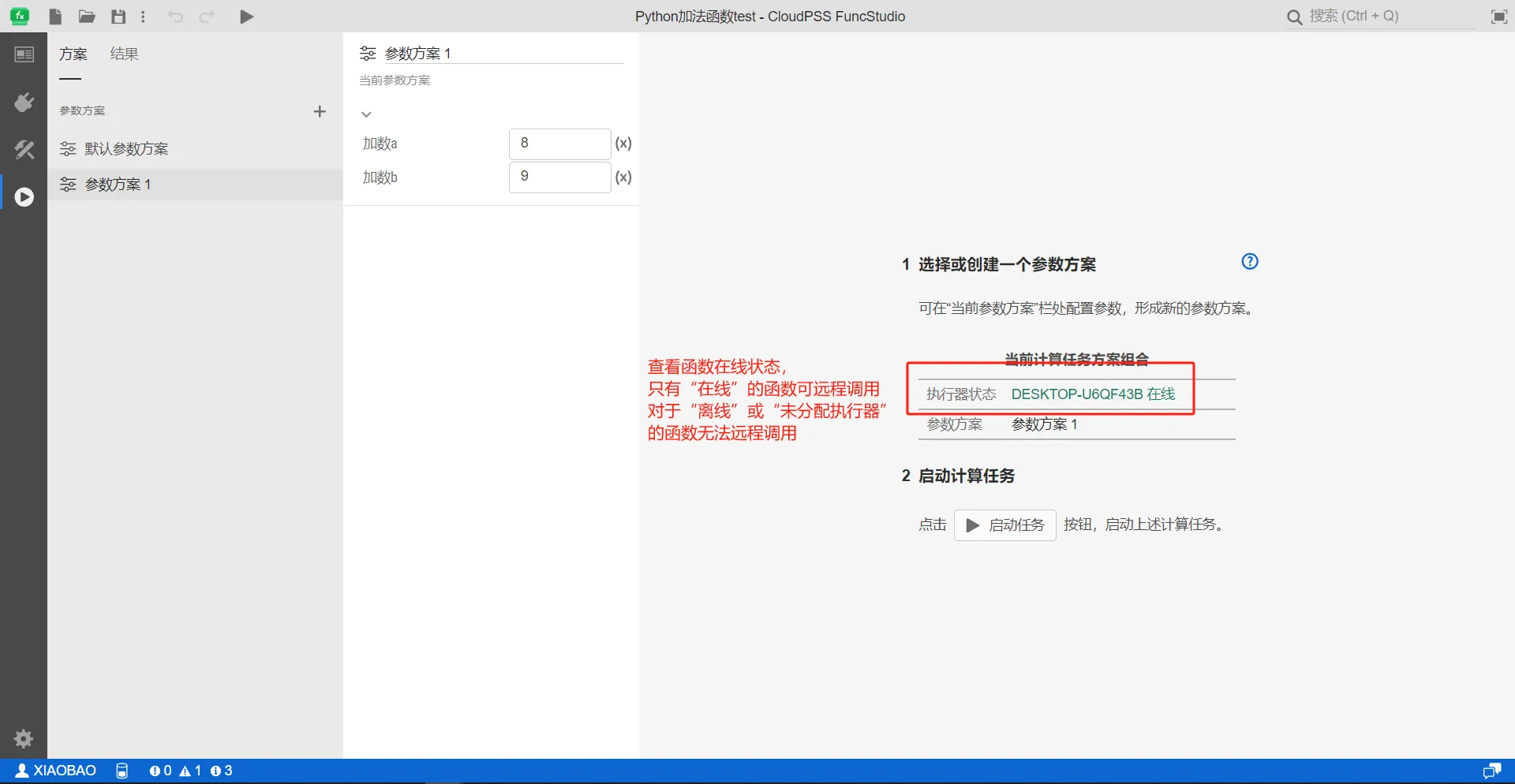This screenshot has width=1515, height=784.
Task: Open settings with the gear icon
Action: click(x=24, y=738)
